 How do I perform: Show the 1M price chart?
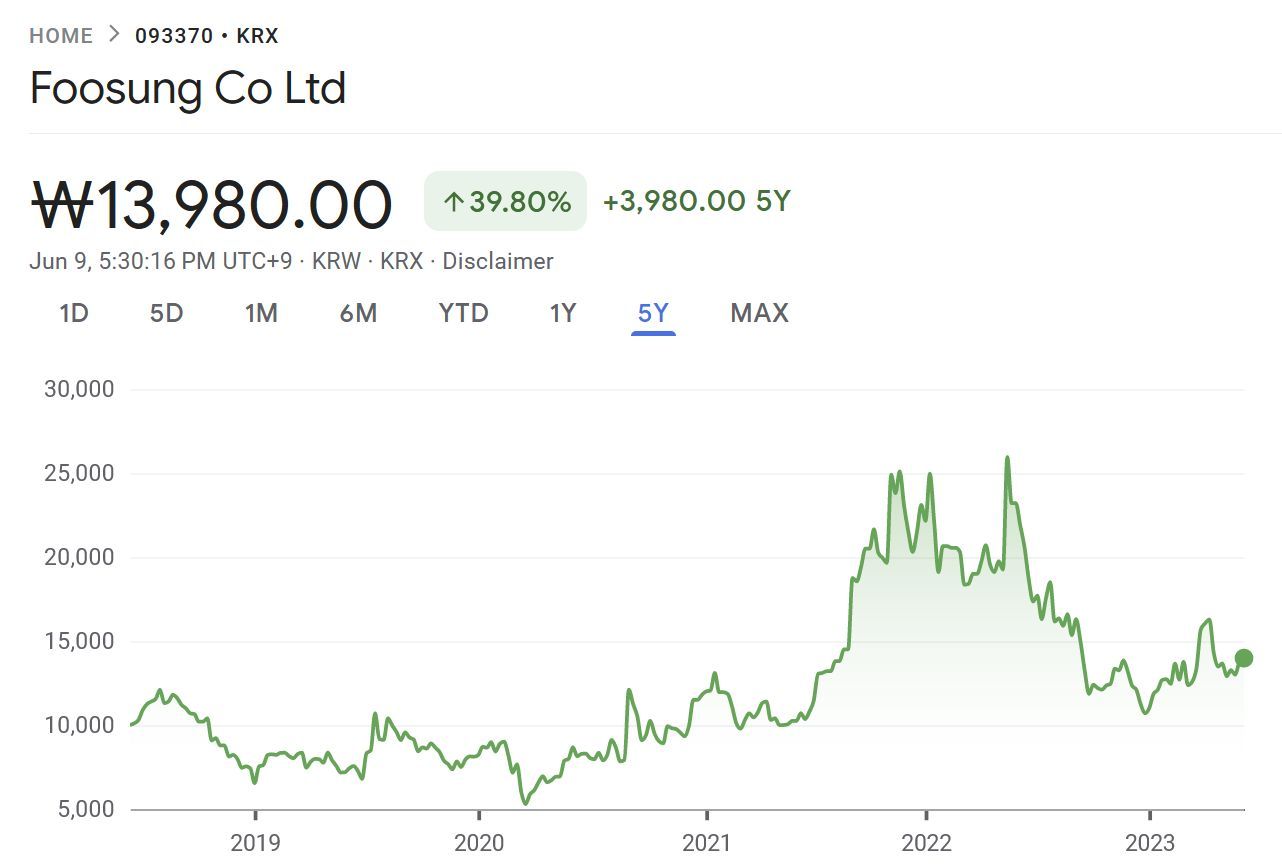coord(261,314)
